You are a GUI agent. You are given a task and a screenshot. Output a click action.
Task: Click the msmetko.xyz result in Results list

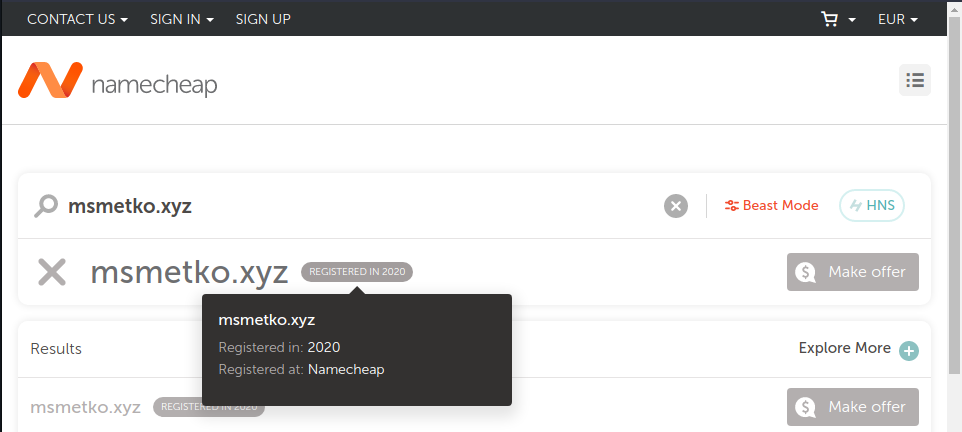(85, 407)
